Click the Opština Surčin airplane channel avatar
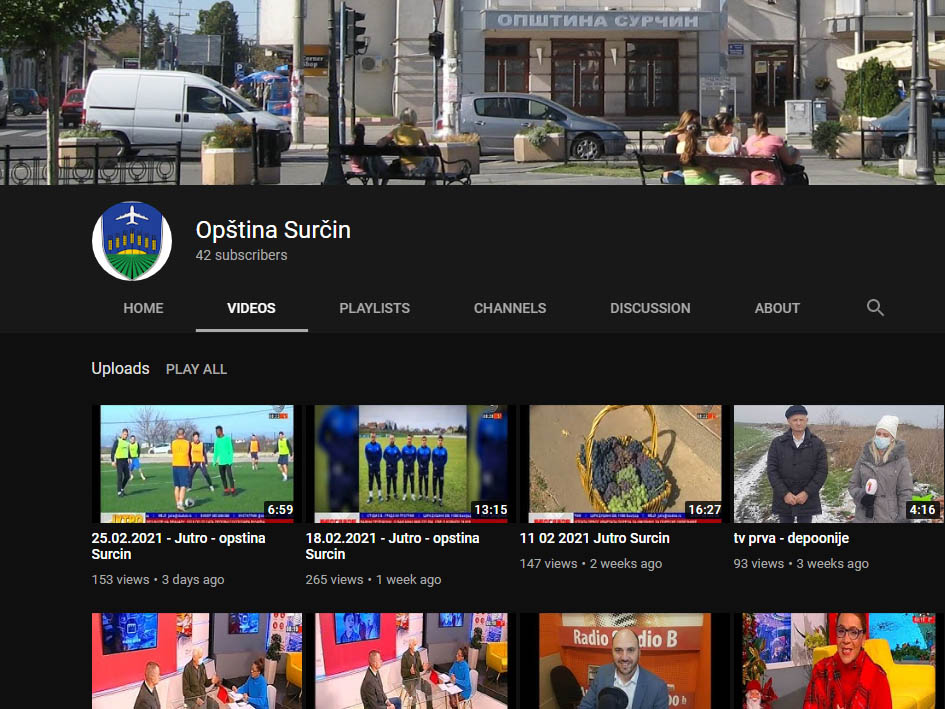The image size is (945, 709). pyautogui.click(x=132, y=241)
